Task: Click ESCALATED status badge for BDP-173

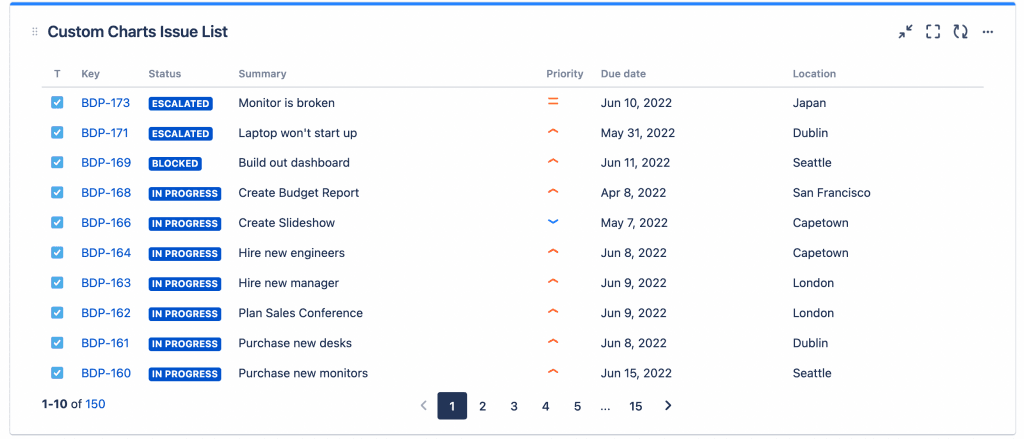Action: (181, 103)
